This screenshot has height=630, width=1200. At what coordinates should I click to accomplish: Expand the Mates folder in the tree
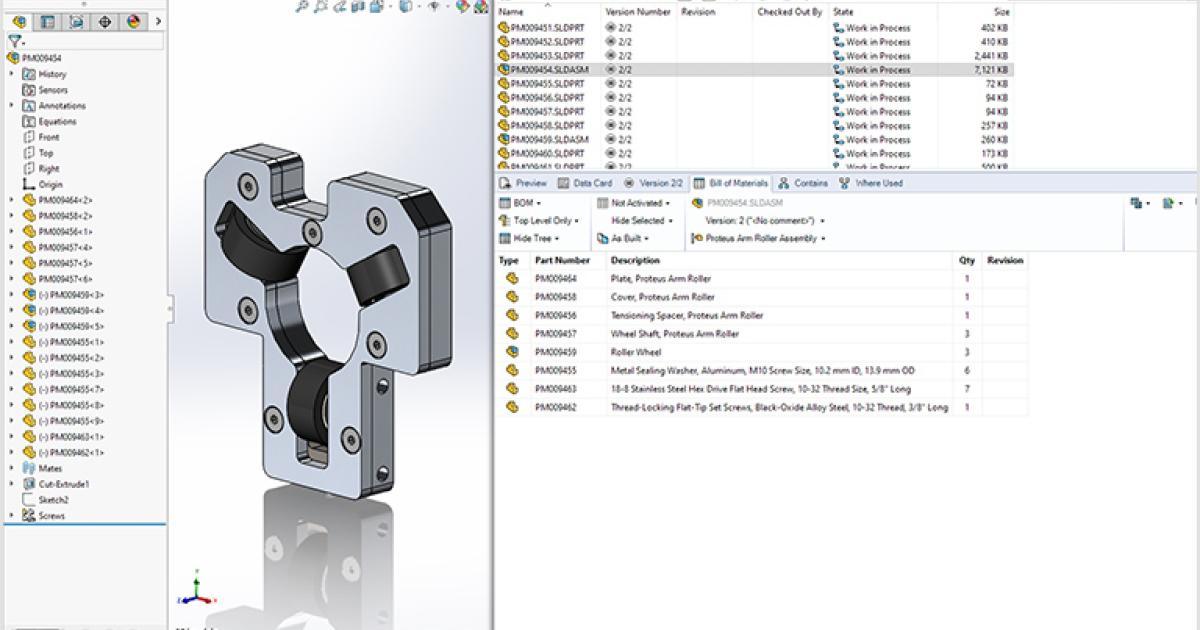point(12,468)
